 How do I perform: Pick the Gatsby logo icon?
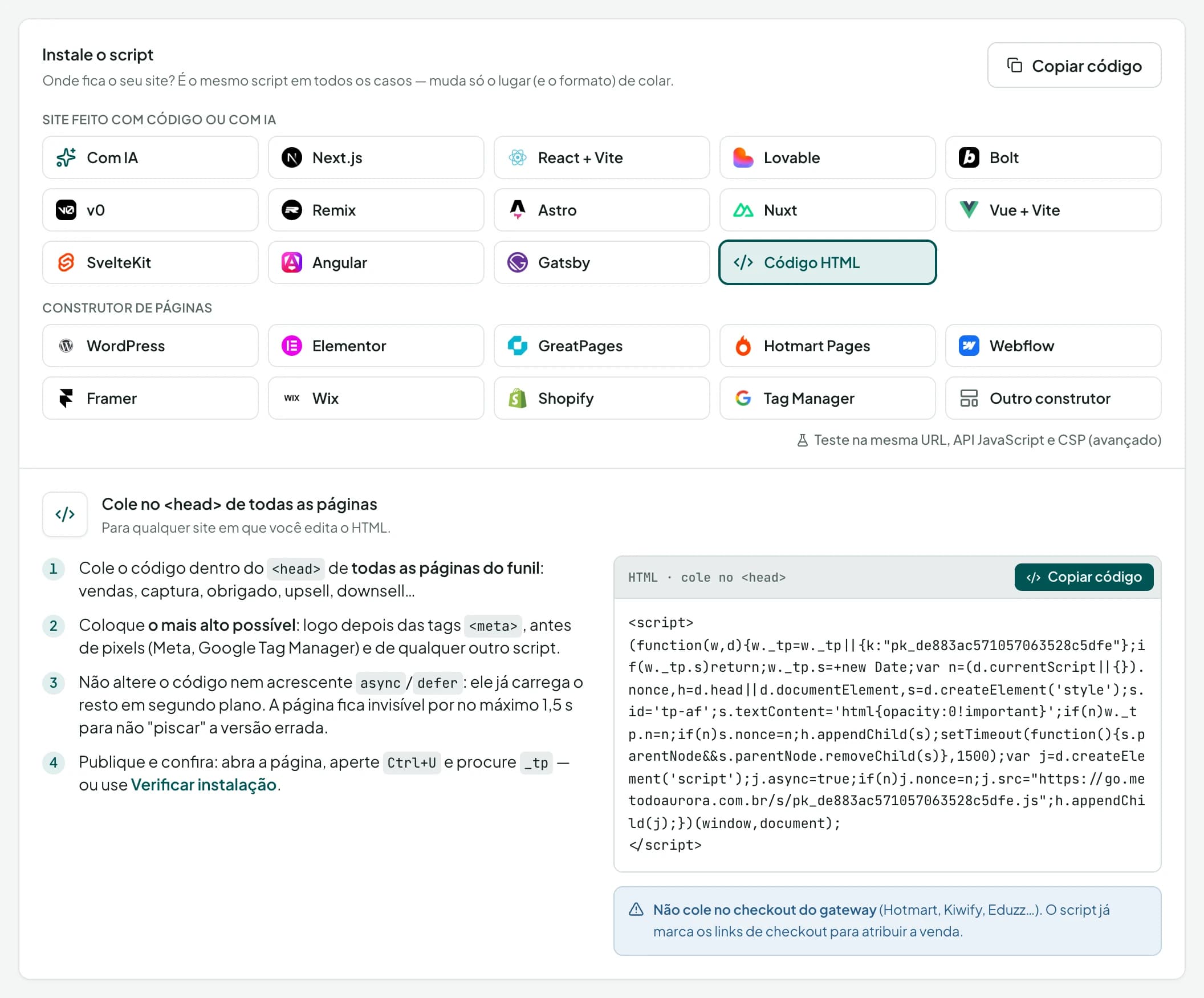[517, 262]
